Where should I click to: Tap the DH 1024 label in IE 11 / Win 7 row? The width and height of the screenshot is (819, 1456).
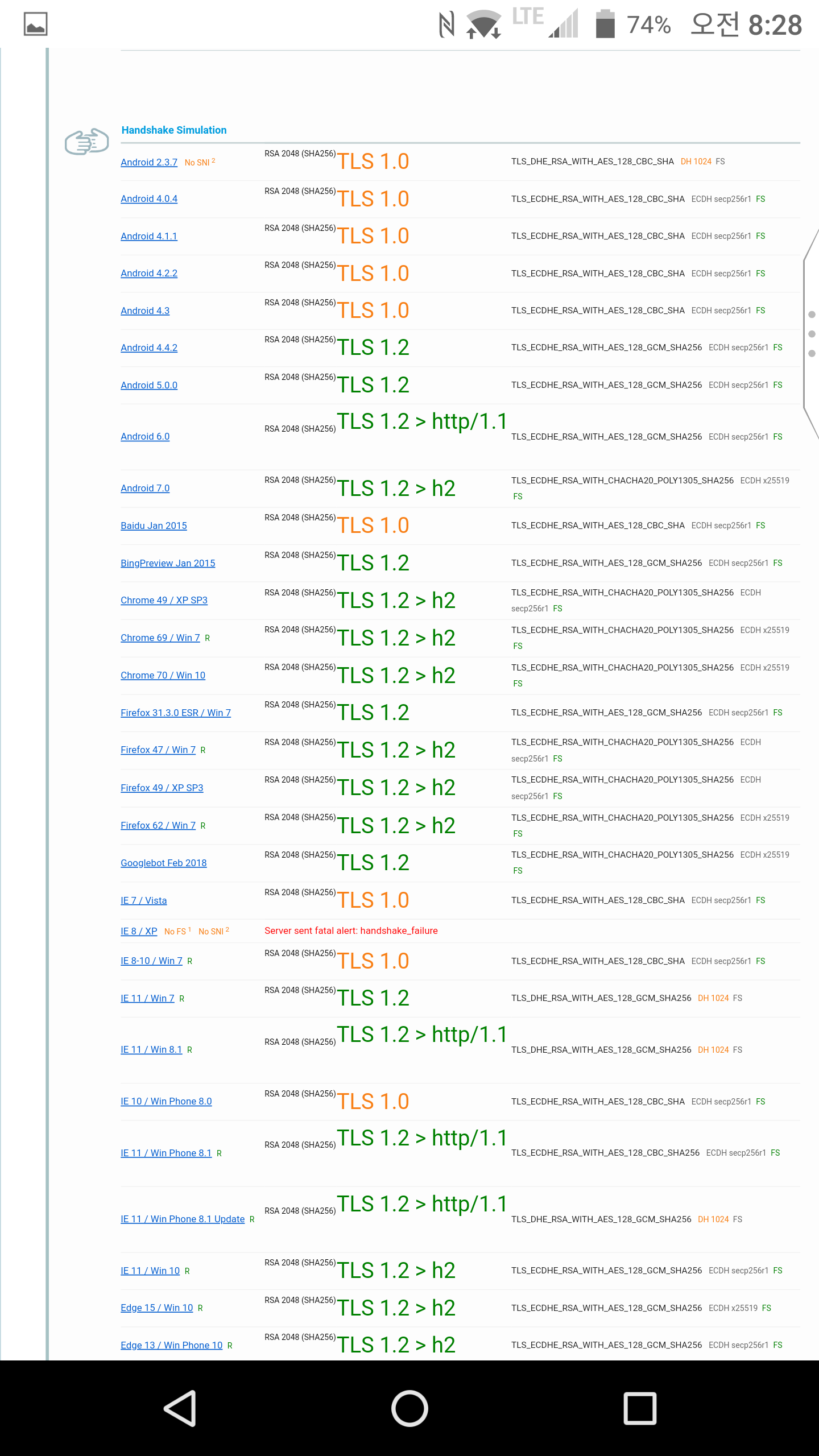(x=713, y=998)
